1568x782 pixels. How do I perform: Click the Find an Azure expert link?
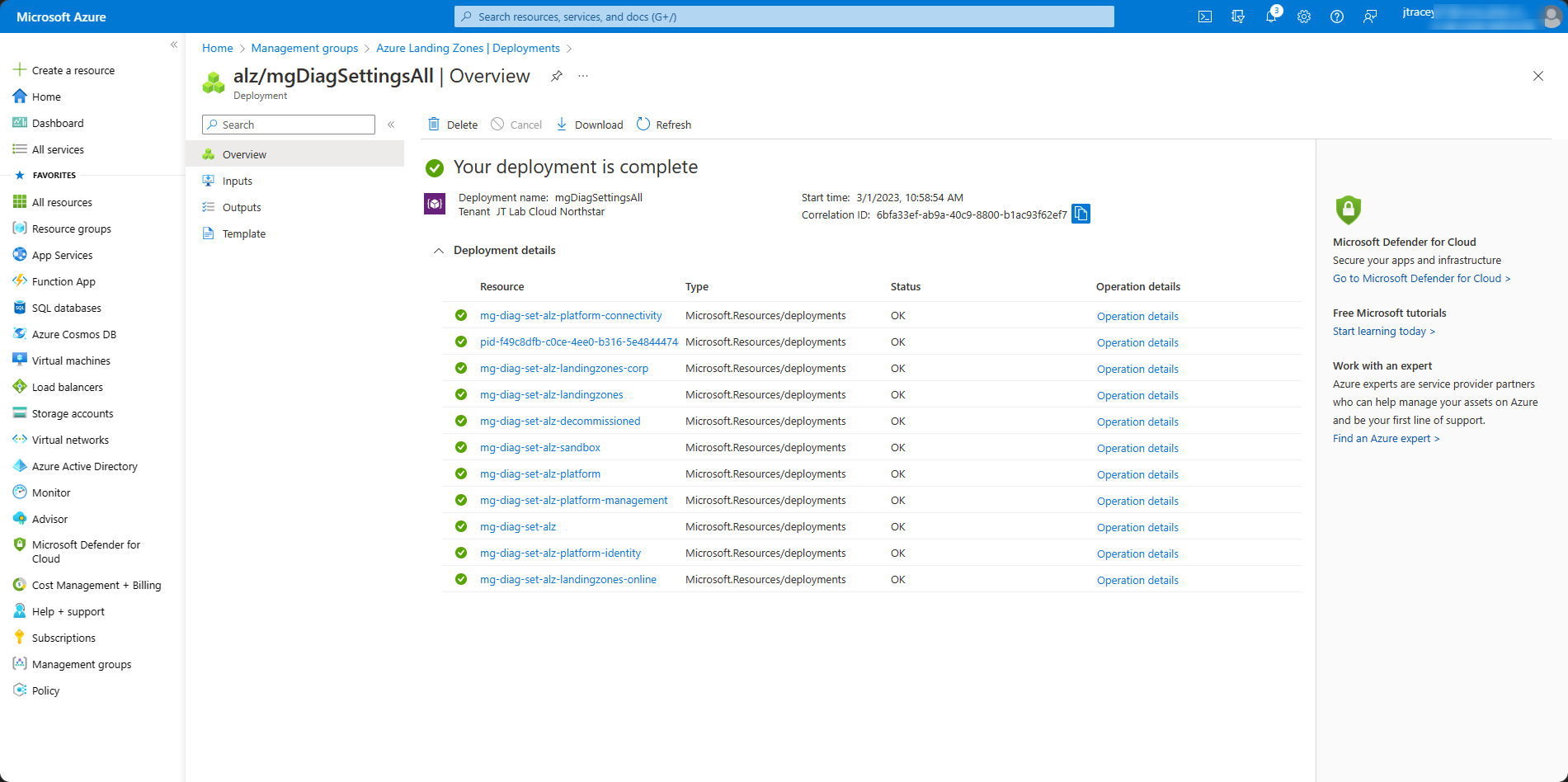1386,438
